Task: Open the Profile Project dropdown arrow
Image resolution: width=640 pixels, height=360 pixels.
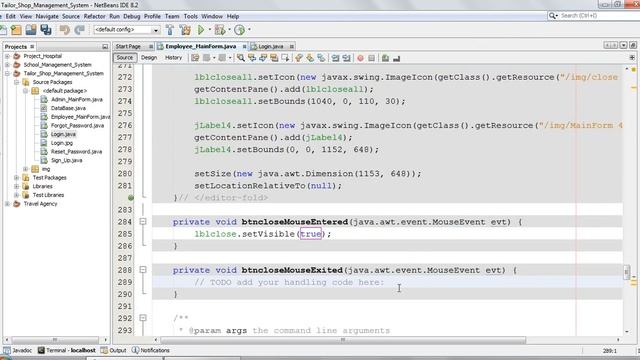Action: tap(249, 30)
